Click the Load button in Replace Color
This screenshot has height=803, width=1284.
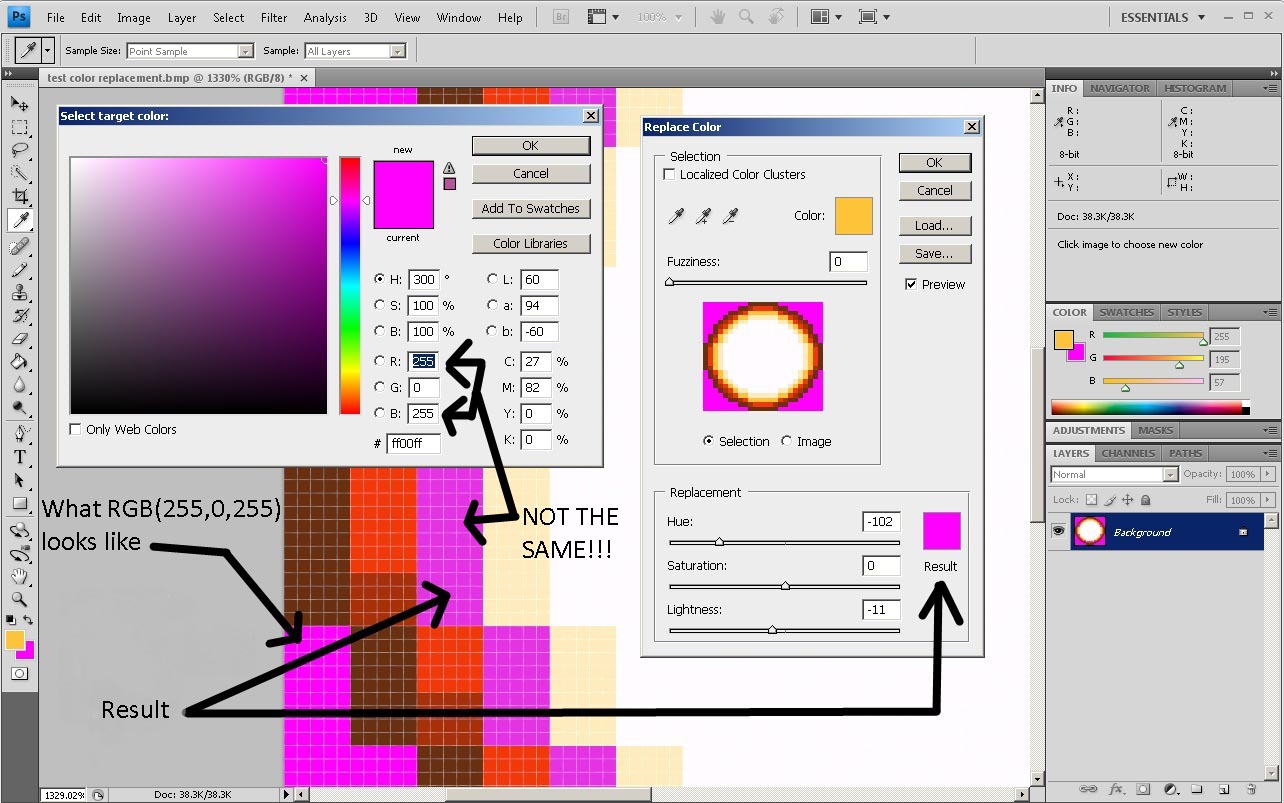(x=934, y=225)
